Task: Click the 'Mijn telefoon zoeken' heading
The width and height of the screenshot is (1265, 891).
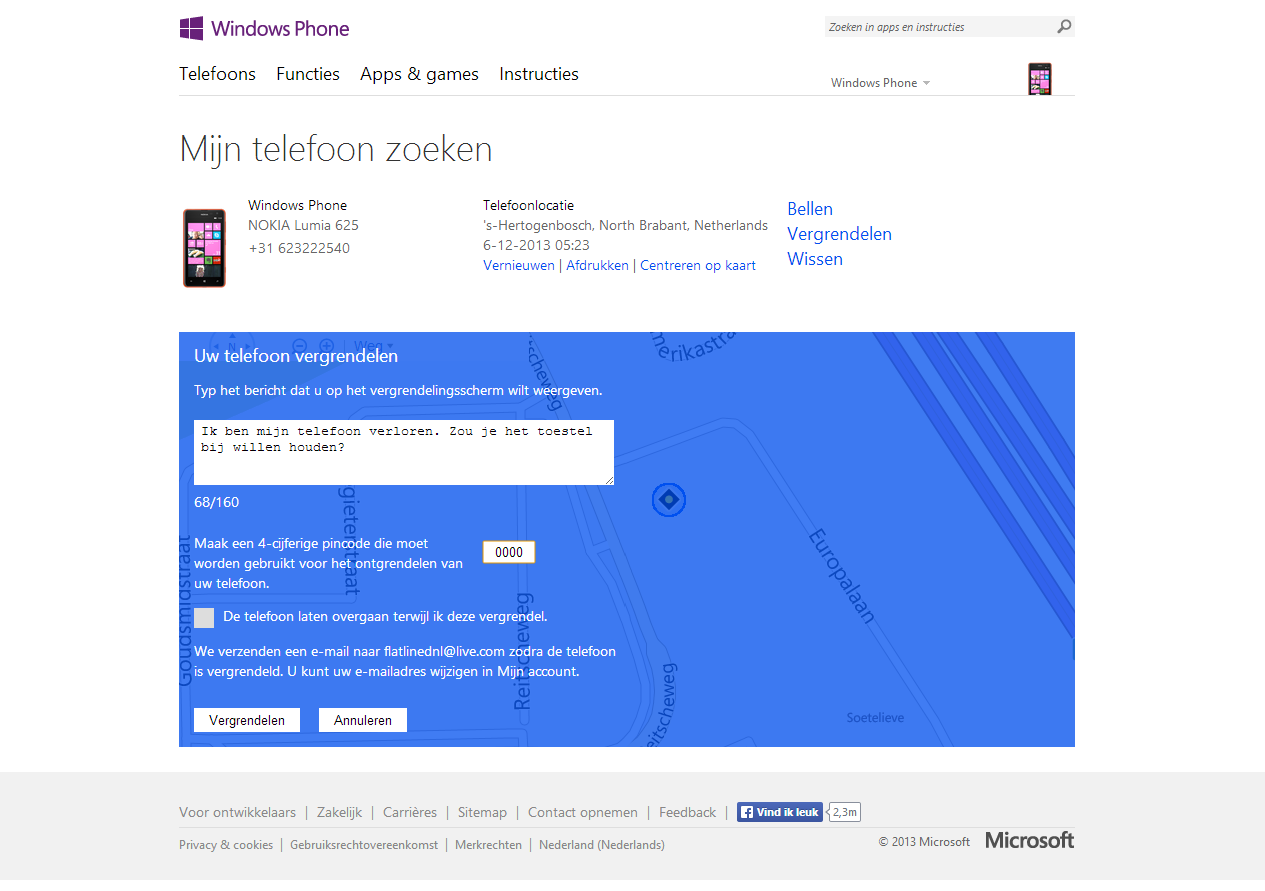Action: [336, 149]
